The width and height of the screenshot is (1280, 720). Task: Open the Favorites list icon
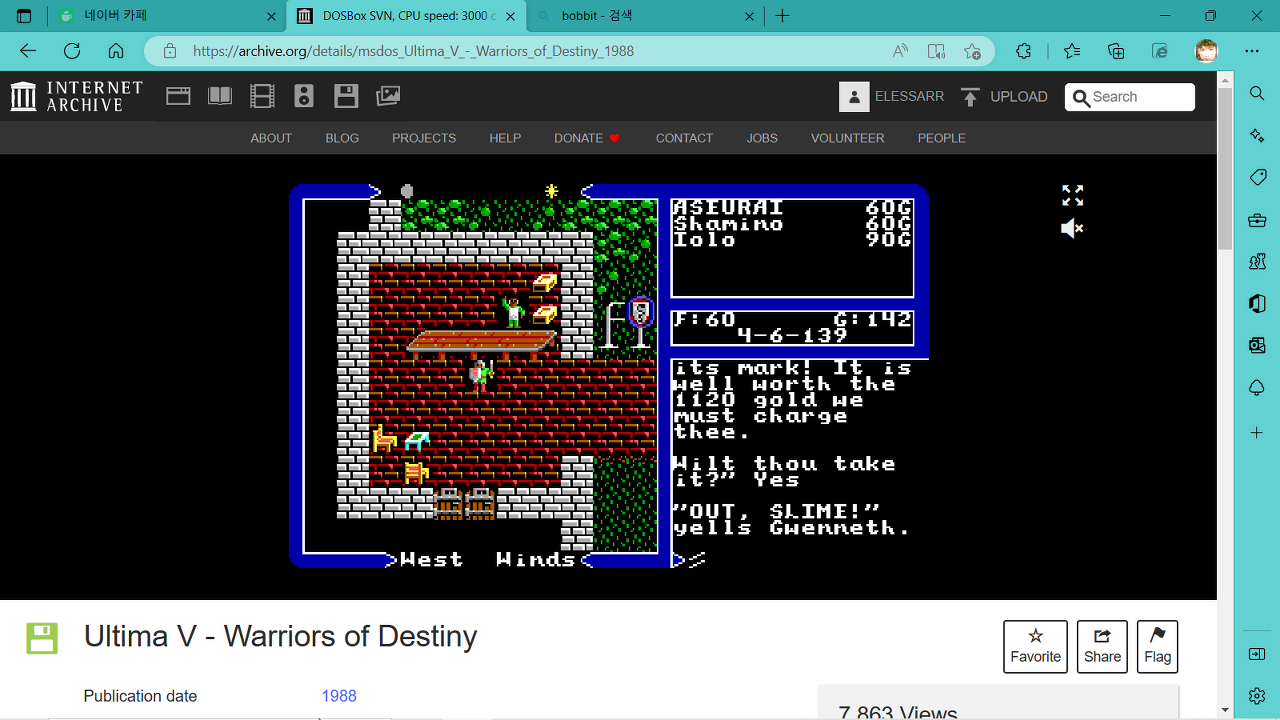pyautogui.click(x=1072, y=51)
